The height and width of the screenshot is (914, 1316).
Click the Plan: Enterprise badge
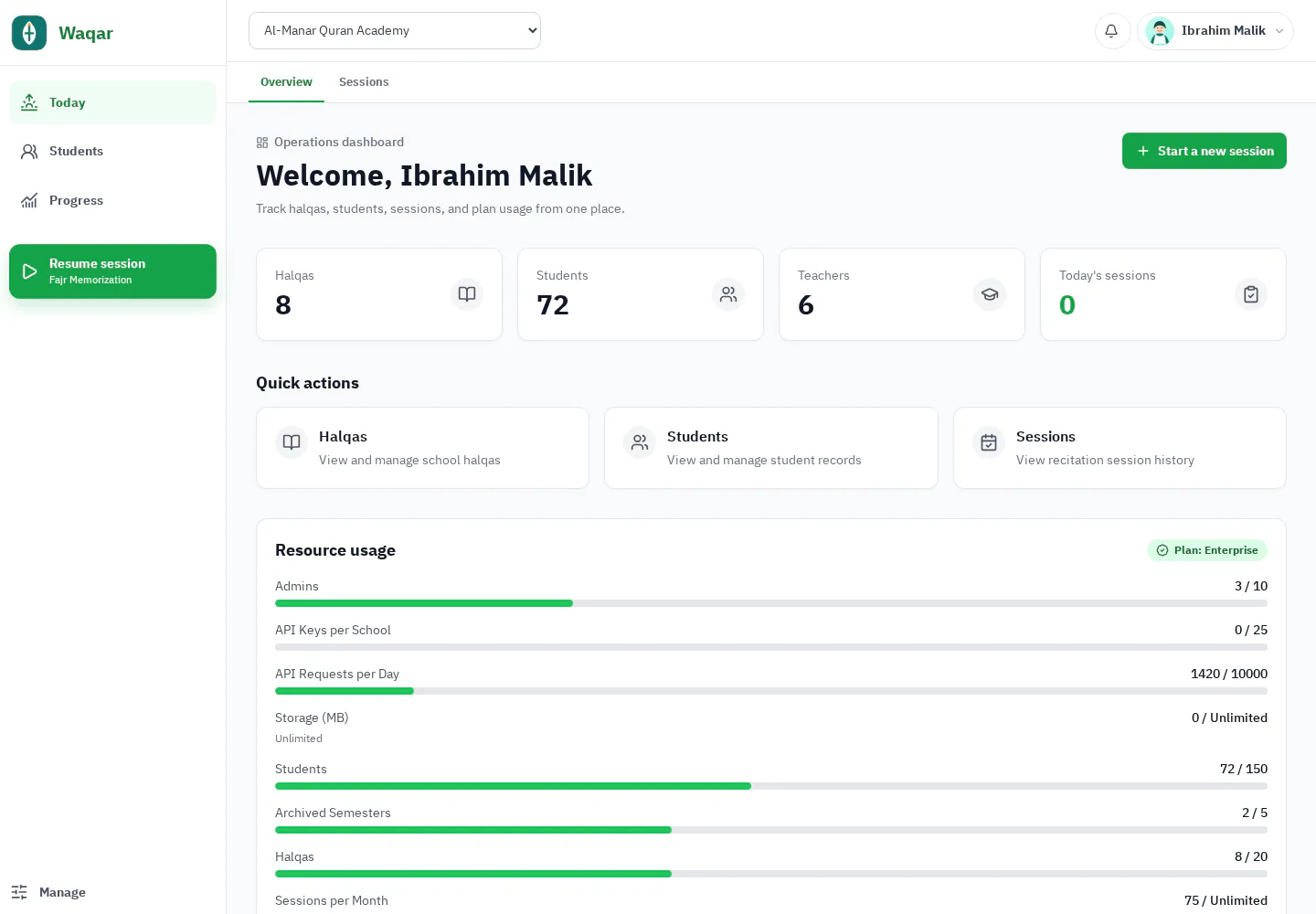tap(1207, 550)
